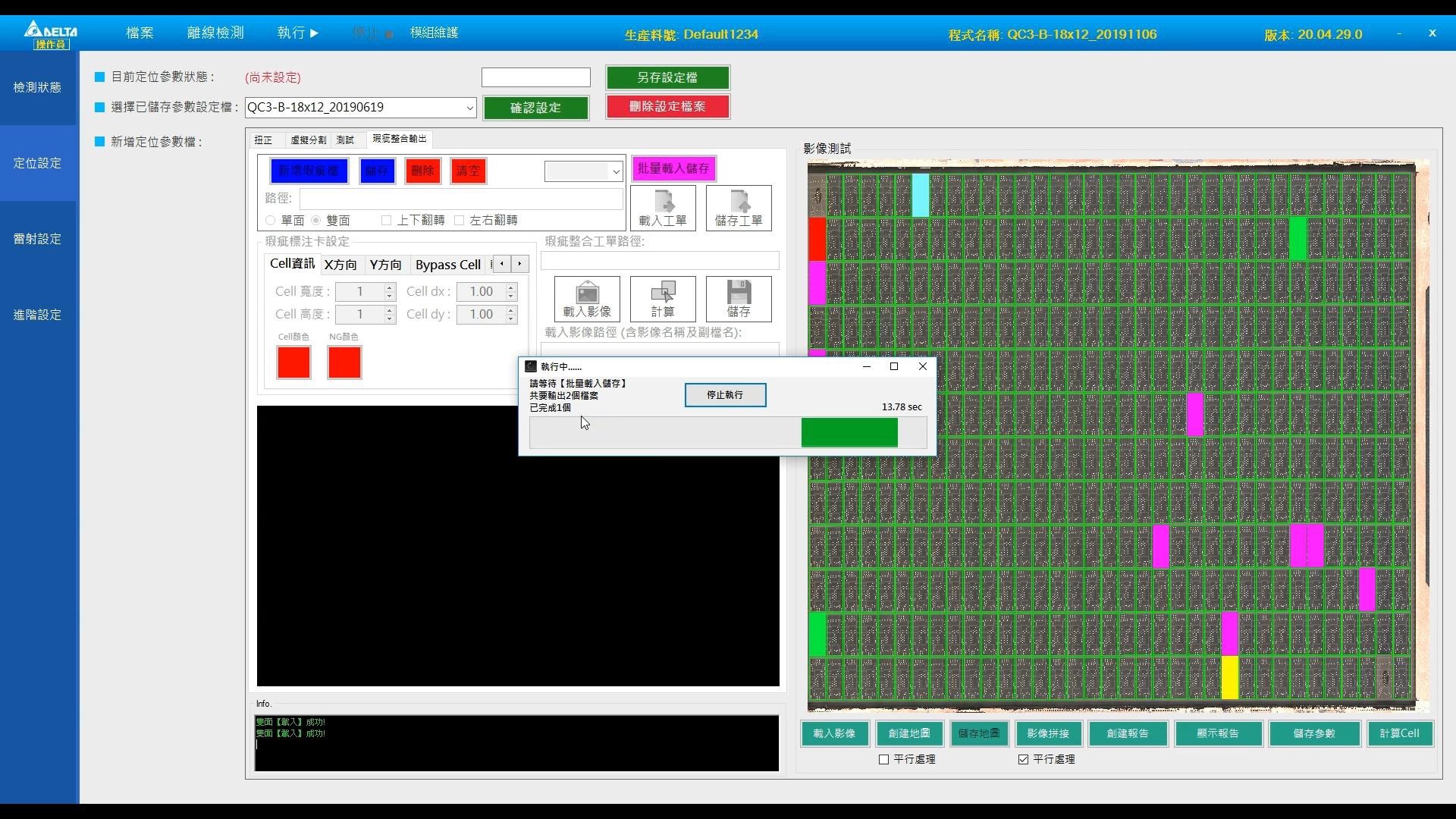Click the 載入影像 load image icon button
1456x819 pixels.
[x=587, y=298]
